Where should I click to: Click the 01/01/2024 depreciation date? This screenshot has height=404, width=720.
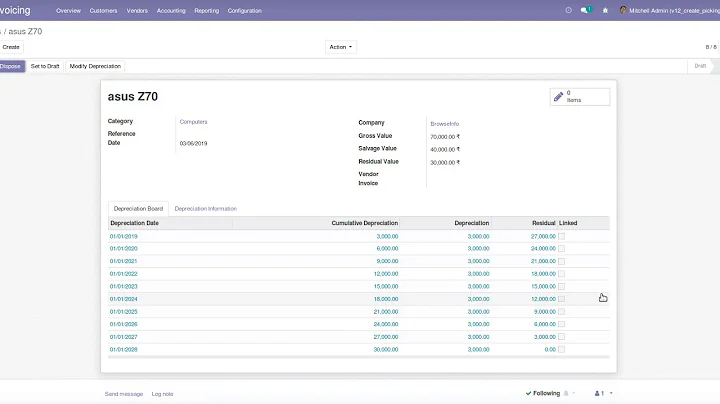[124, 299]
